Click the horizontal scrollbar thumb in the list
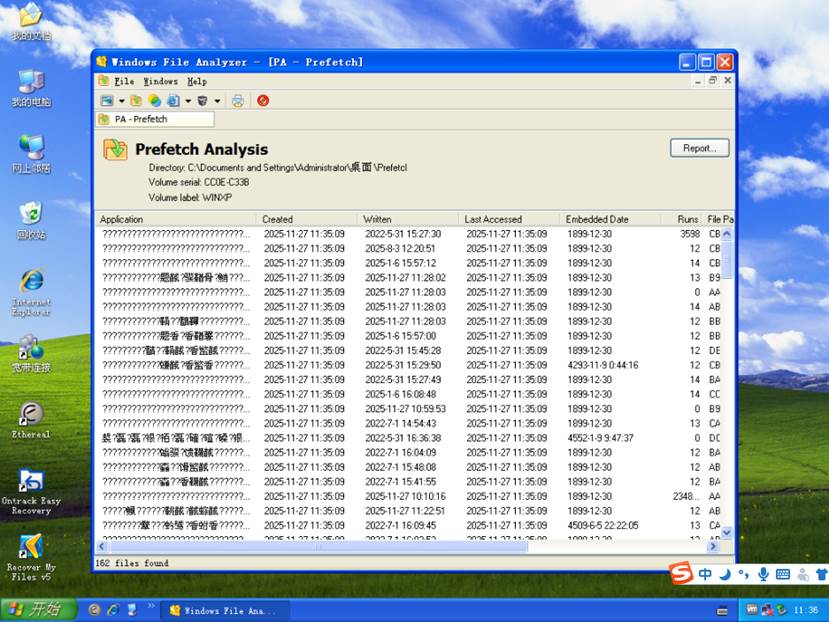829x622 pixels. pyautogui.click(x=318, y=546)
